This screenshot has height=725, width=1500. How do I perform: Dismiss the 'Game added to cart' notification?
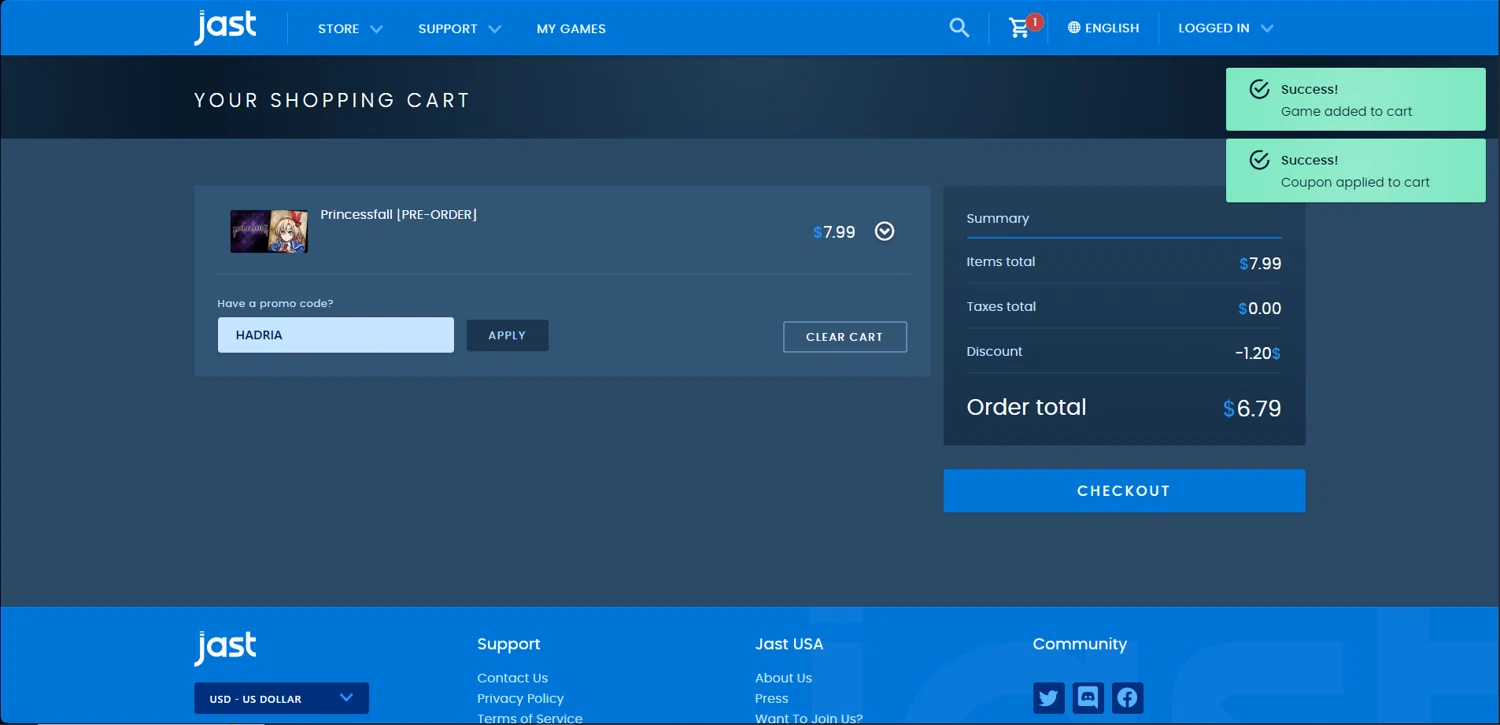[1356, 99]
